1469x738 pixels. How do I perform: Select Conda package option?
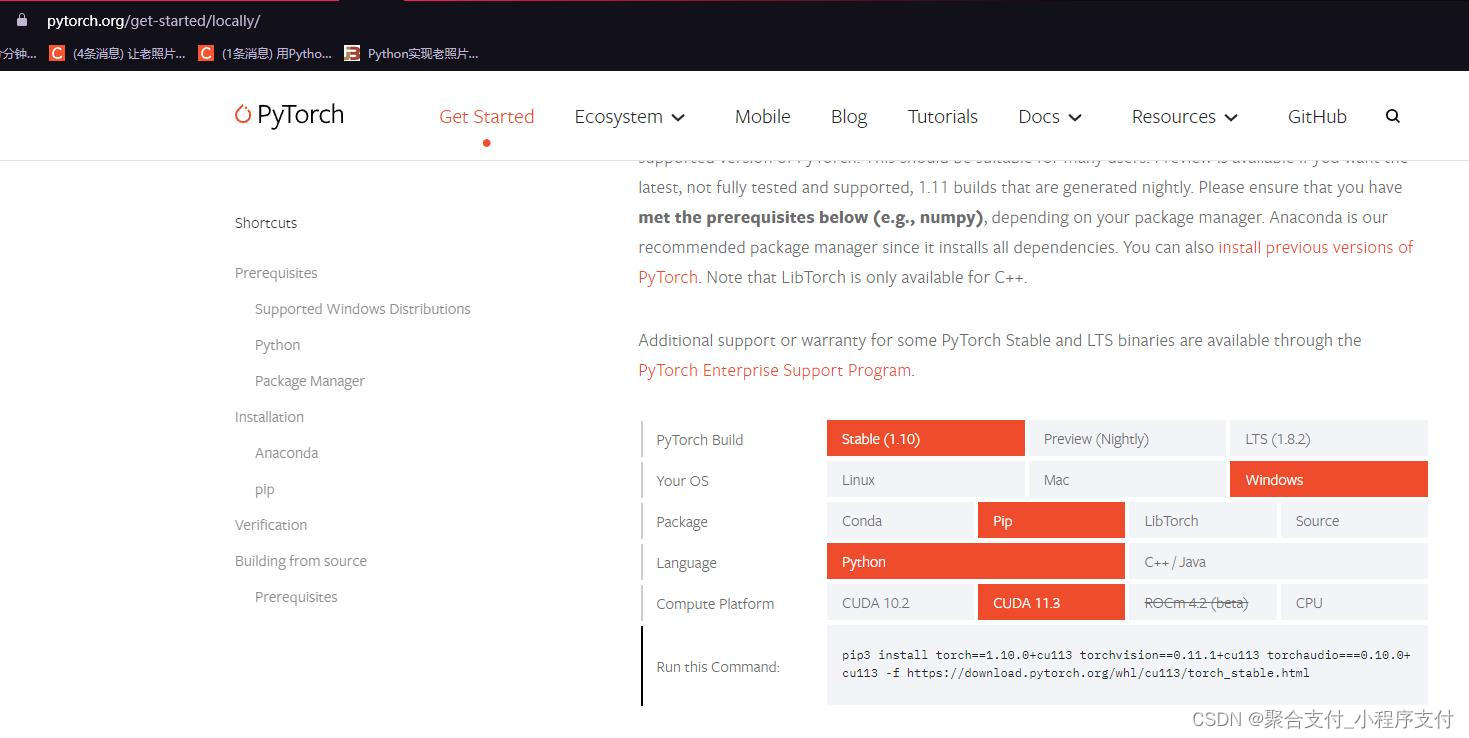pyautogui.click(x=900, y=520)
